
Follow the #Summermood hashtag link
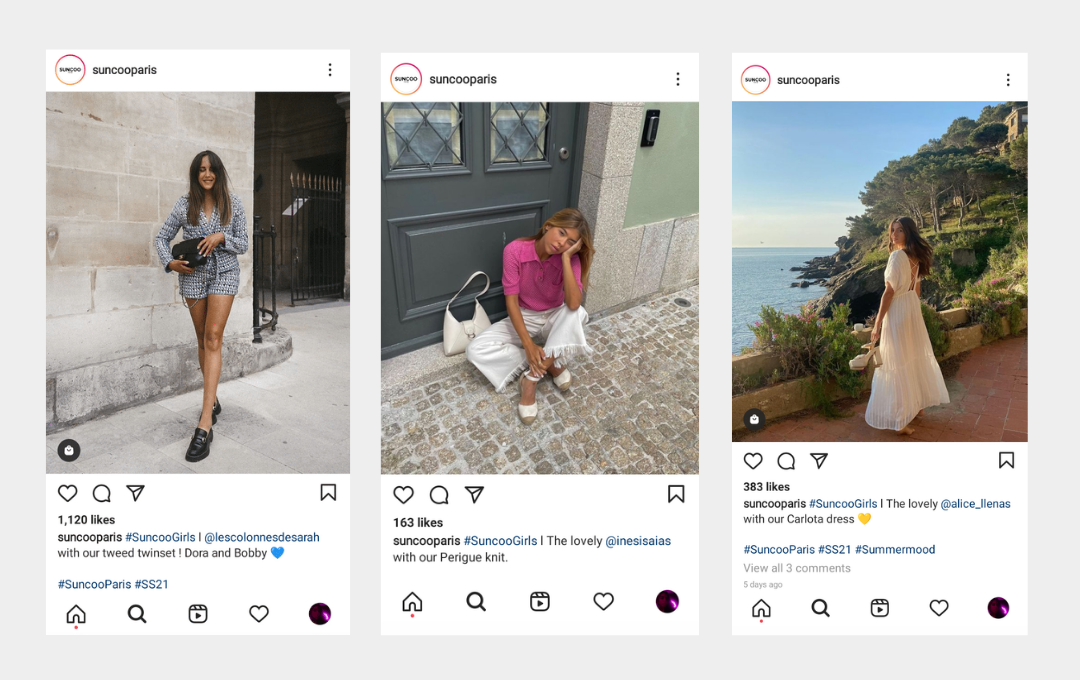pyautogui.click(x=895, y=549)
